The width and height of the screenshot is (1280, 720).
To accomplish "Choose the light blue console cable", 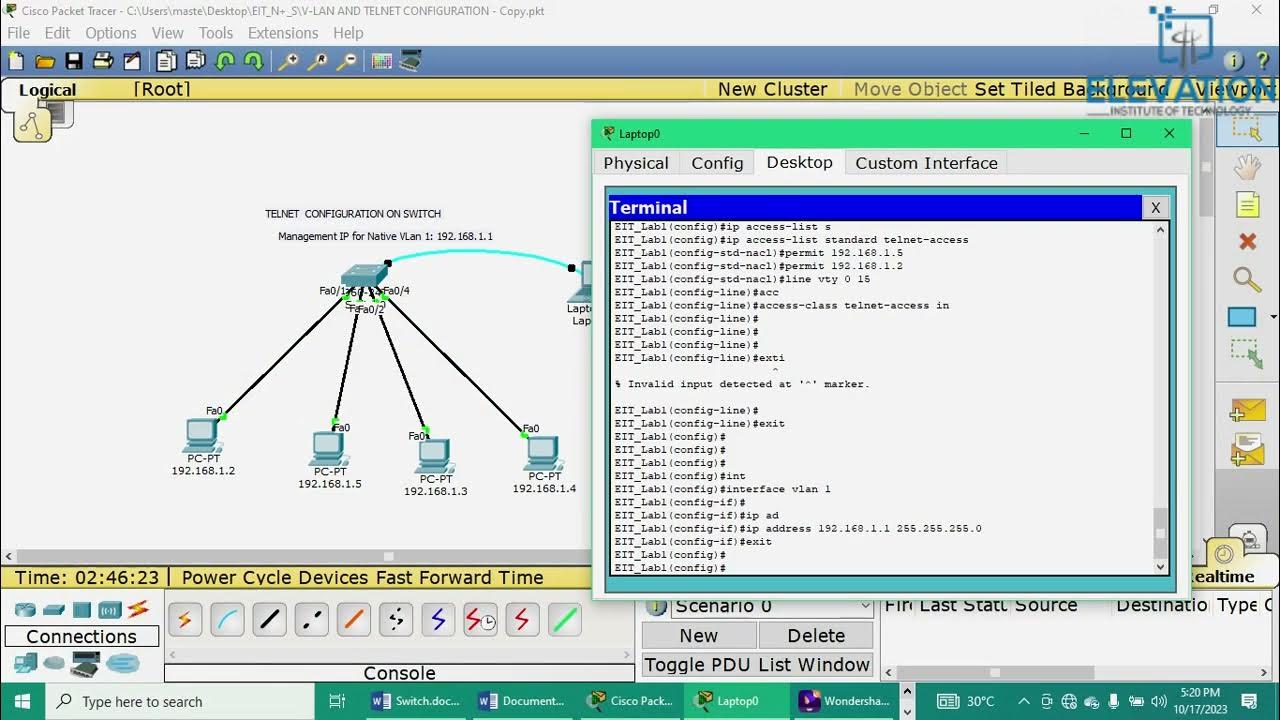I will [x=227, y=620].
